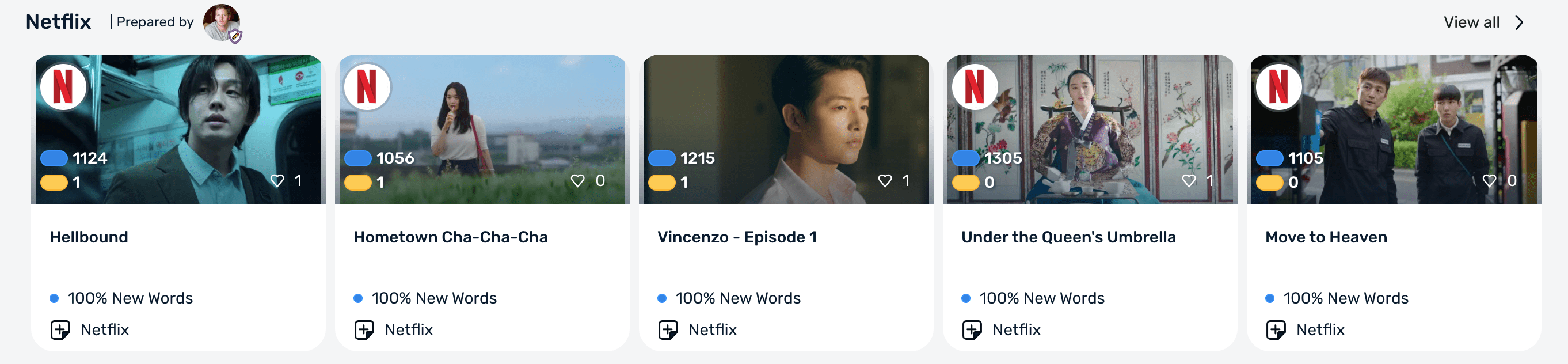Click the preparer's profile avatar
Viewport: 1568px width, 364px height.
point(222,22)
